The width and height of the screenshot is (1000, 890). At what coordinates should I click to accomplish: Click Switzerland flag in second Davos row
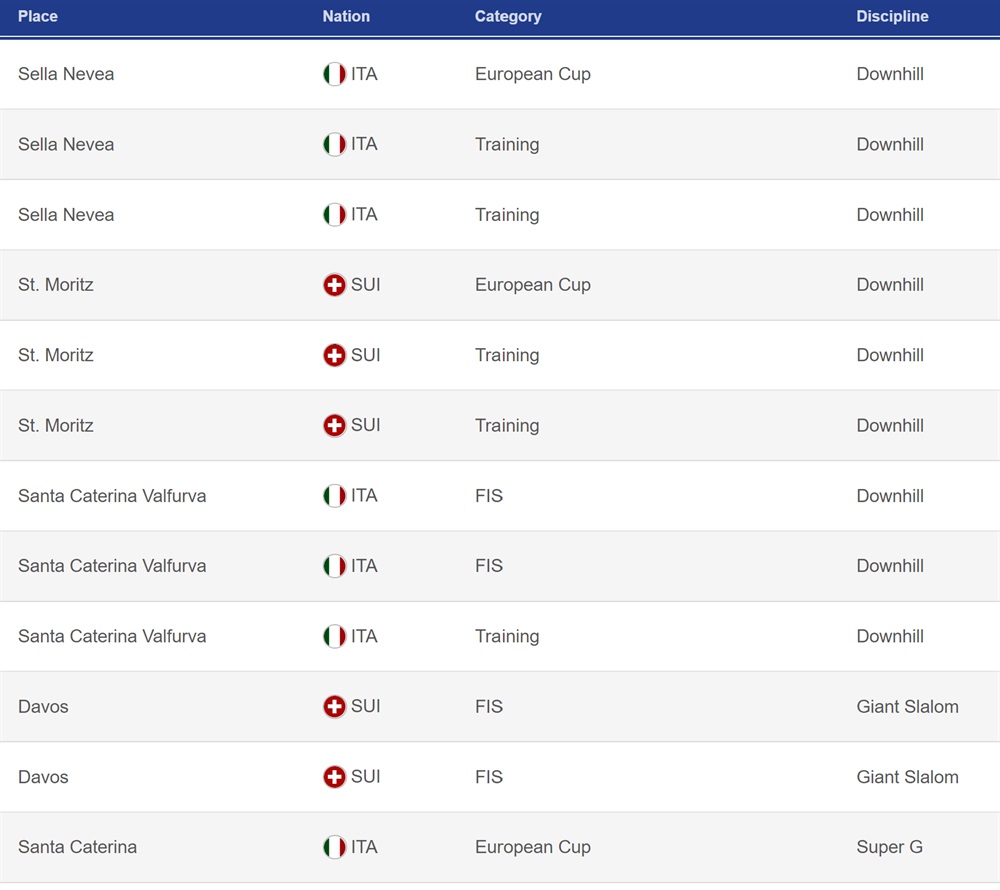(334, 777)
